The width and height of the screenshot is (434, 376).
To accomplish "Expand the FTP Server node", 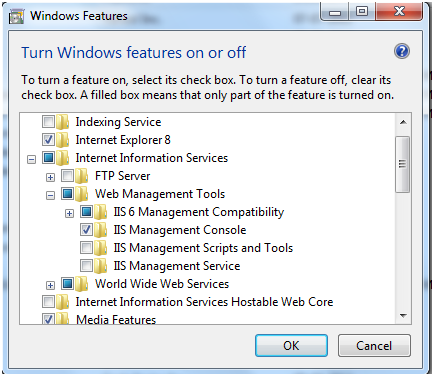I will pyautogui.click(x=50, y=177).
